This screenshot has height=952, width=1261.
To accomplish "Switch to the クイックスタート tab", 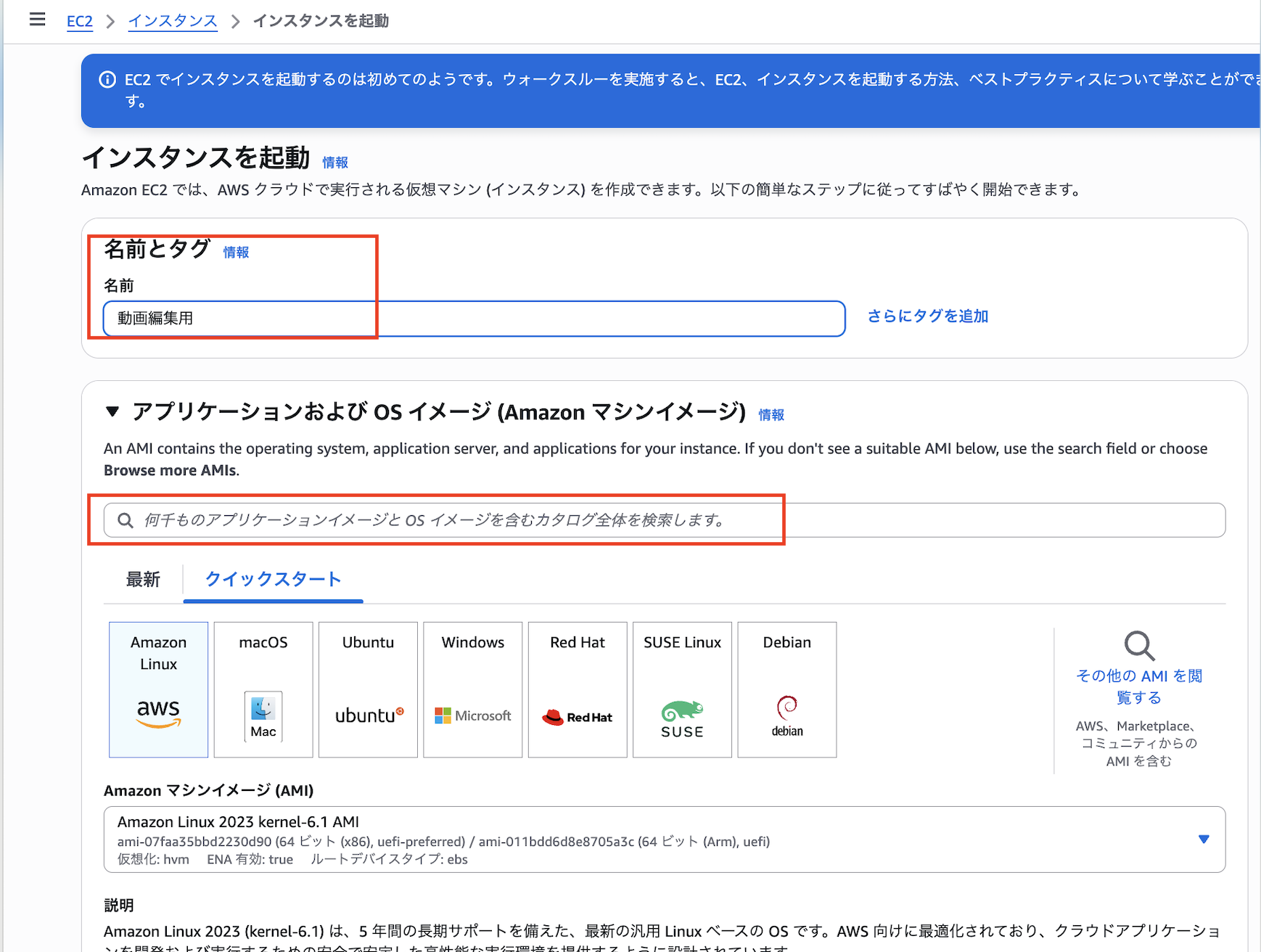I will coord(274,579).
